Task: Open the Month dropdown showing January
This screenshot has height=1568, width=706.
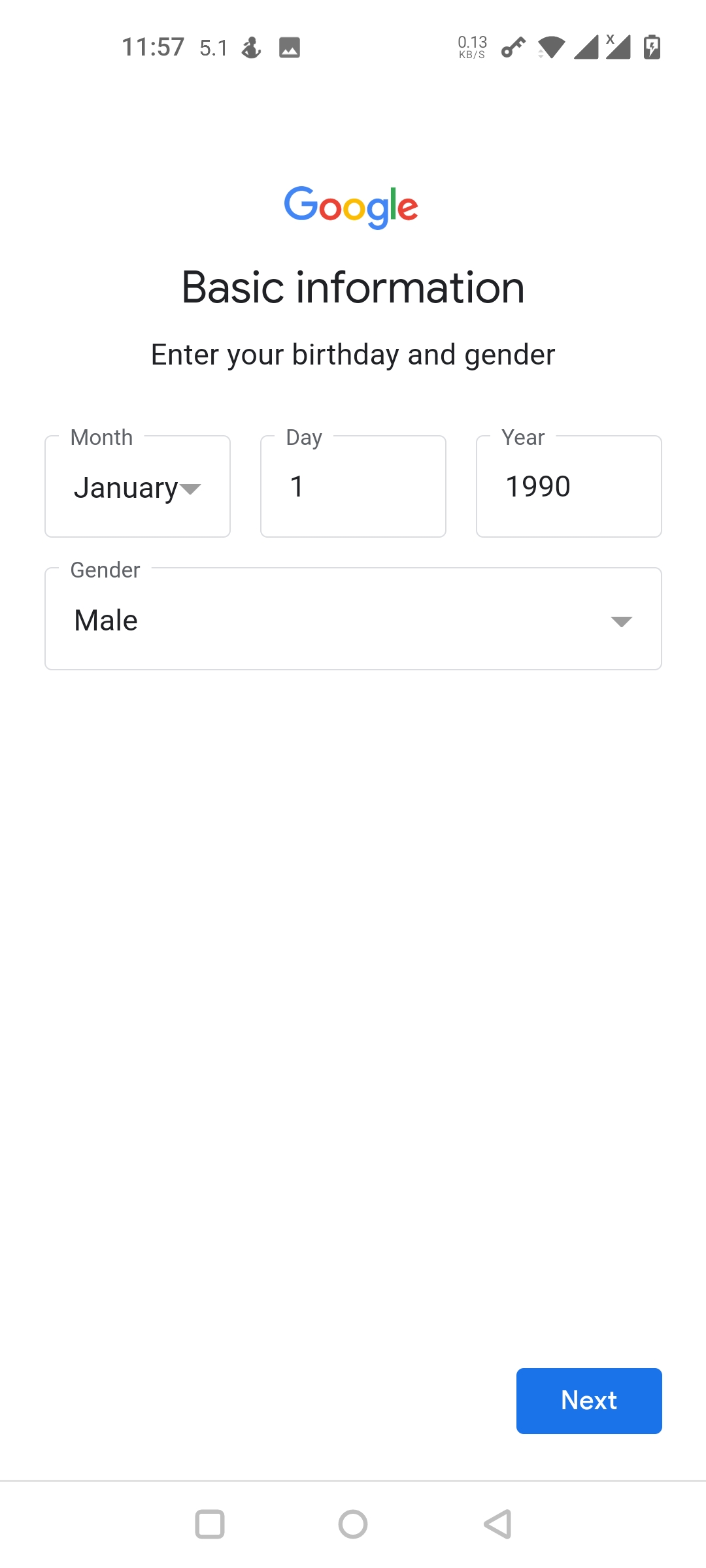Action: coord(137,487)
